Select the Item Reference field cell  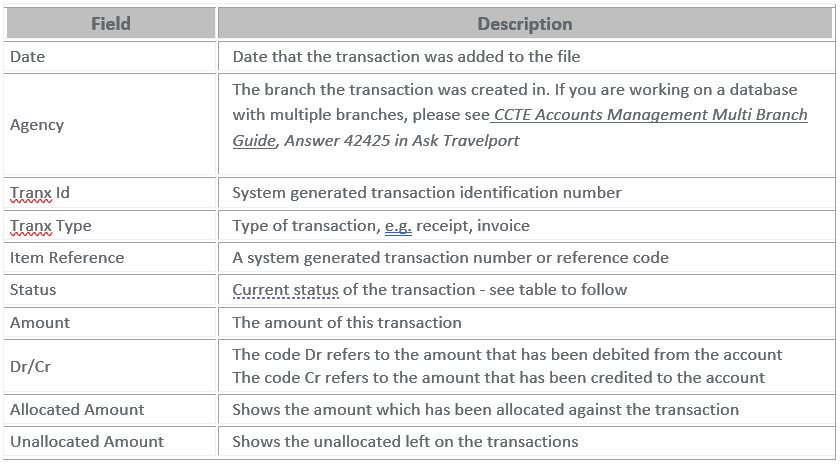tap(110, 258)
